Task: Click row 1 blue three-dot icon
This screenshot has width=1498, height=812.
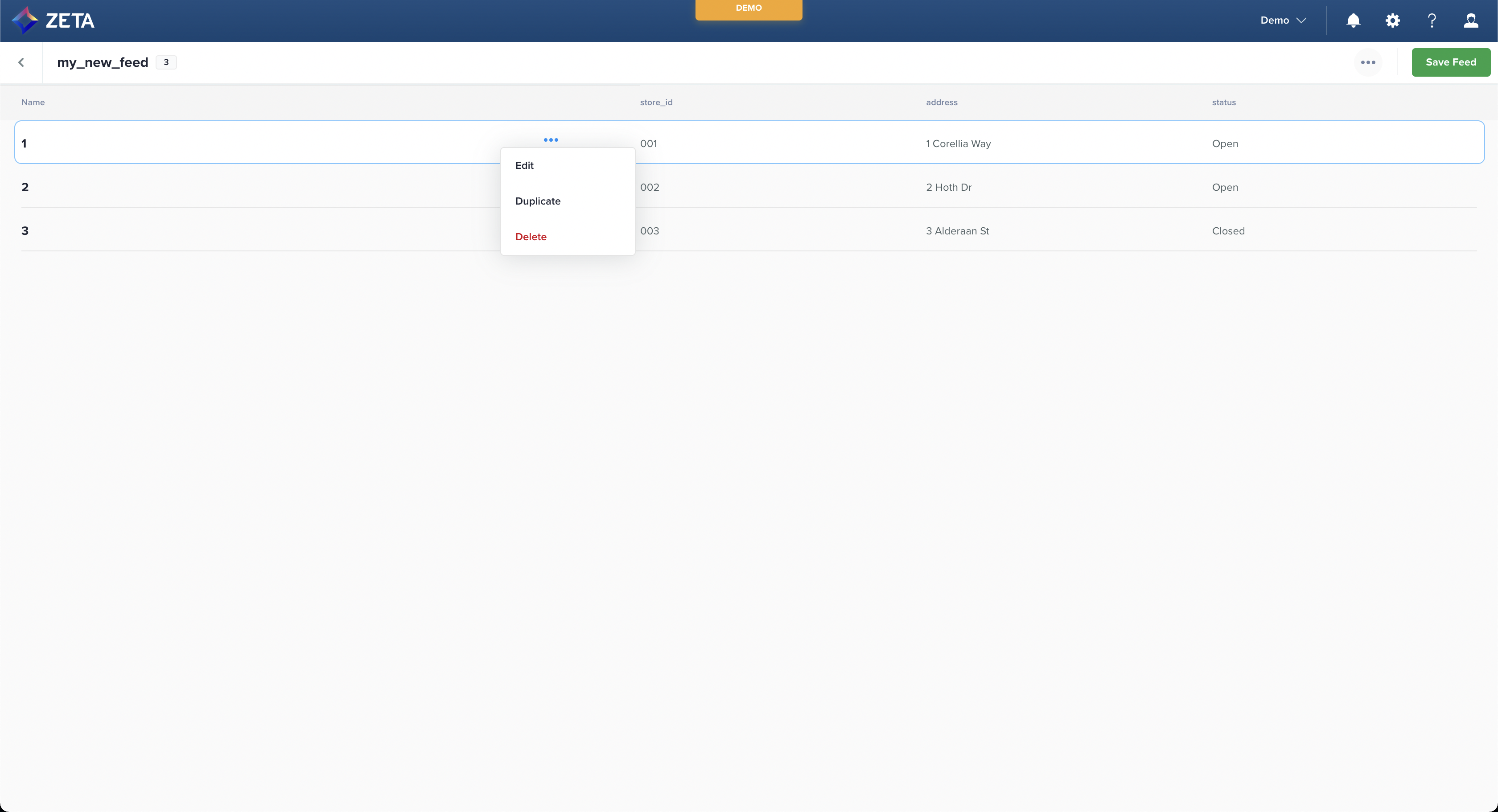Action: tap(551, 140)
